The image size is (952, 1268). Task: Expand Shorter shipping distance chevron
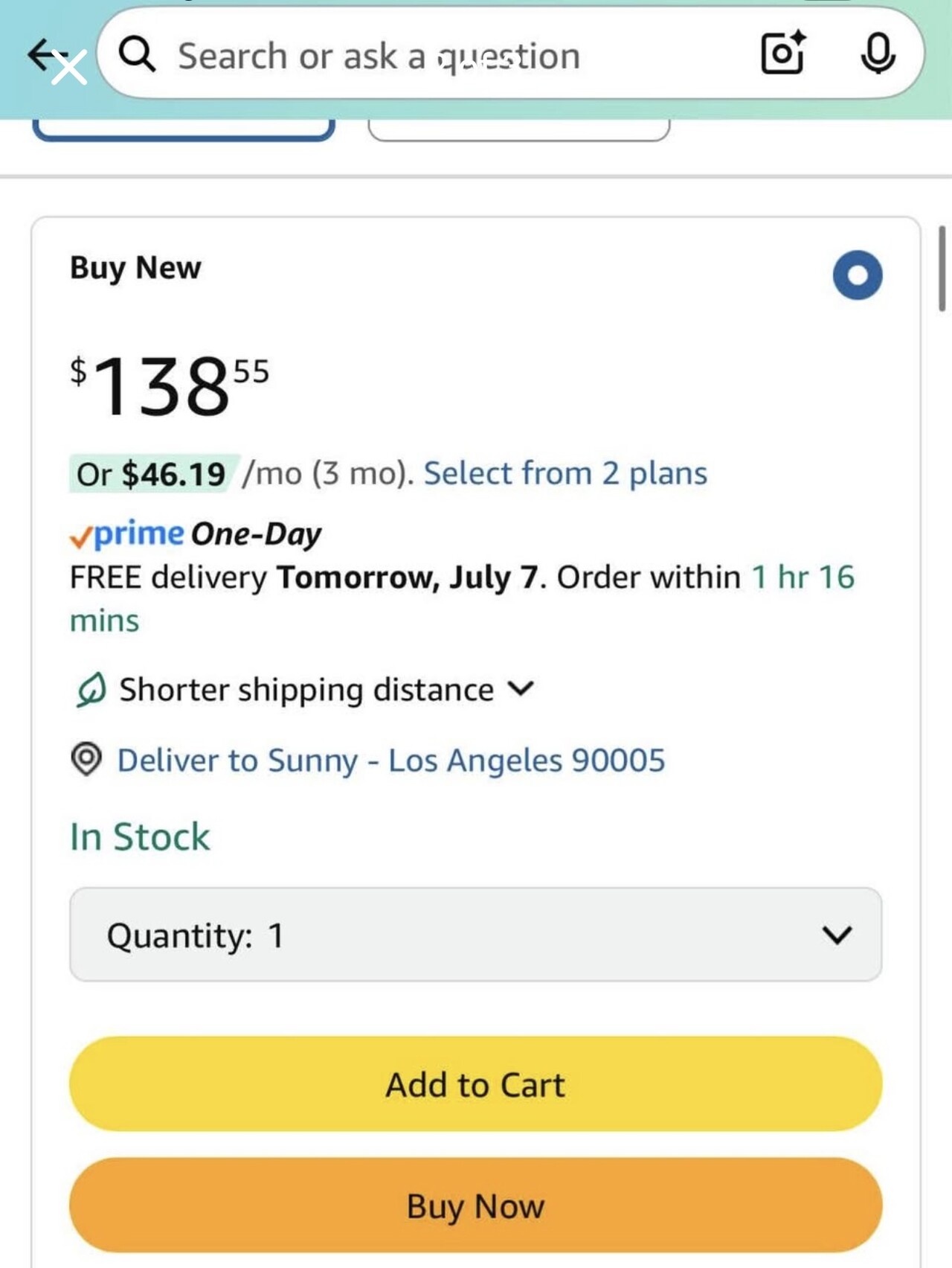(x=521, y=688)
